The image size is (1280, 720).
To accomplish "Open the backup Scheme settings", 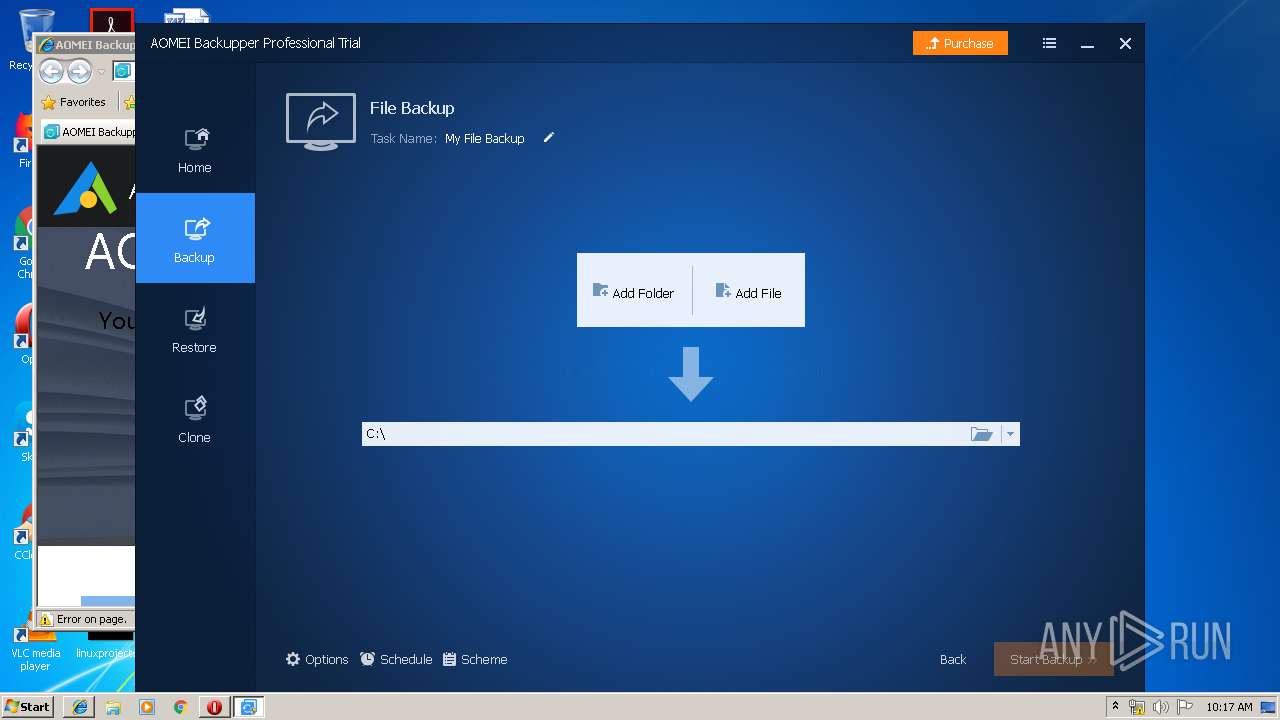I will pos(475,659).
